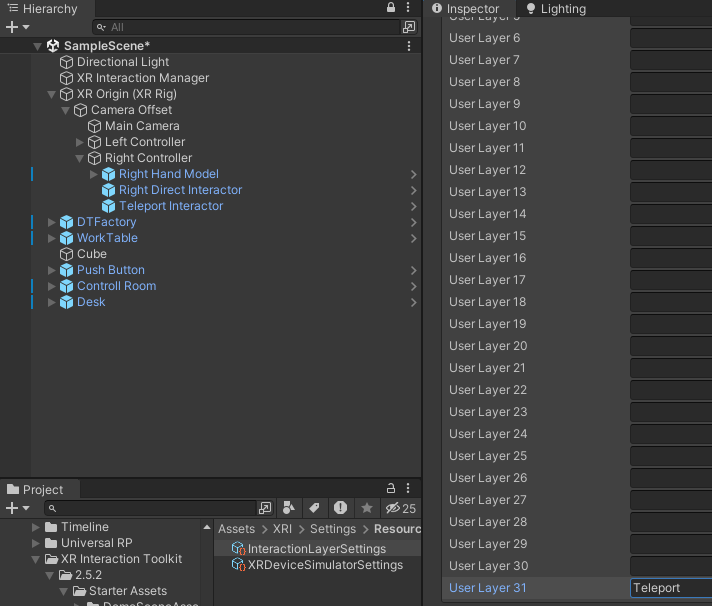Open search window icon in Project
Viewport: 712px width, 606px height.
click(265, 508)
